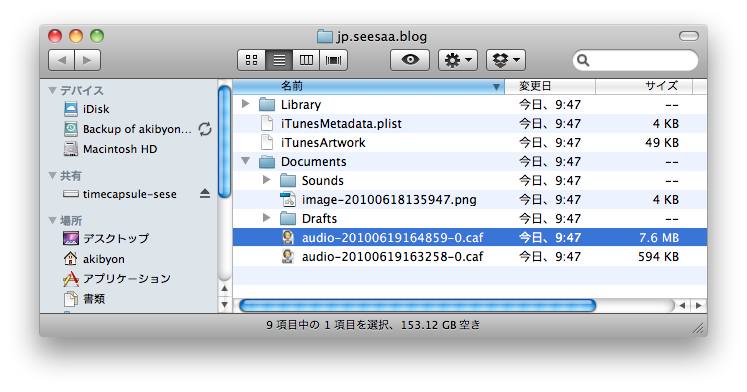Screen dimensions: 747x392
Task: Open the Dropbox toolbar menu
Action: point(506,60)
